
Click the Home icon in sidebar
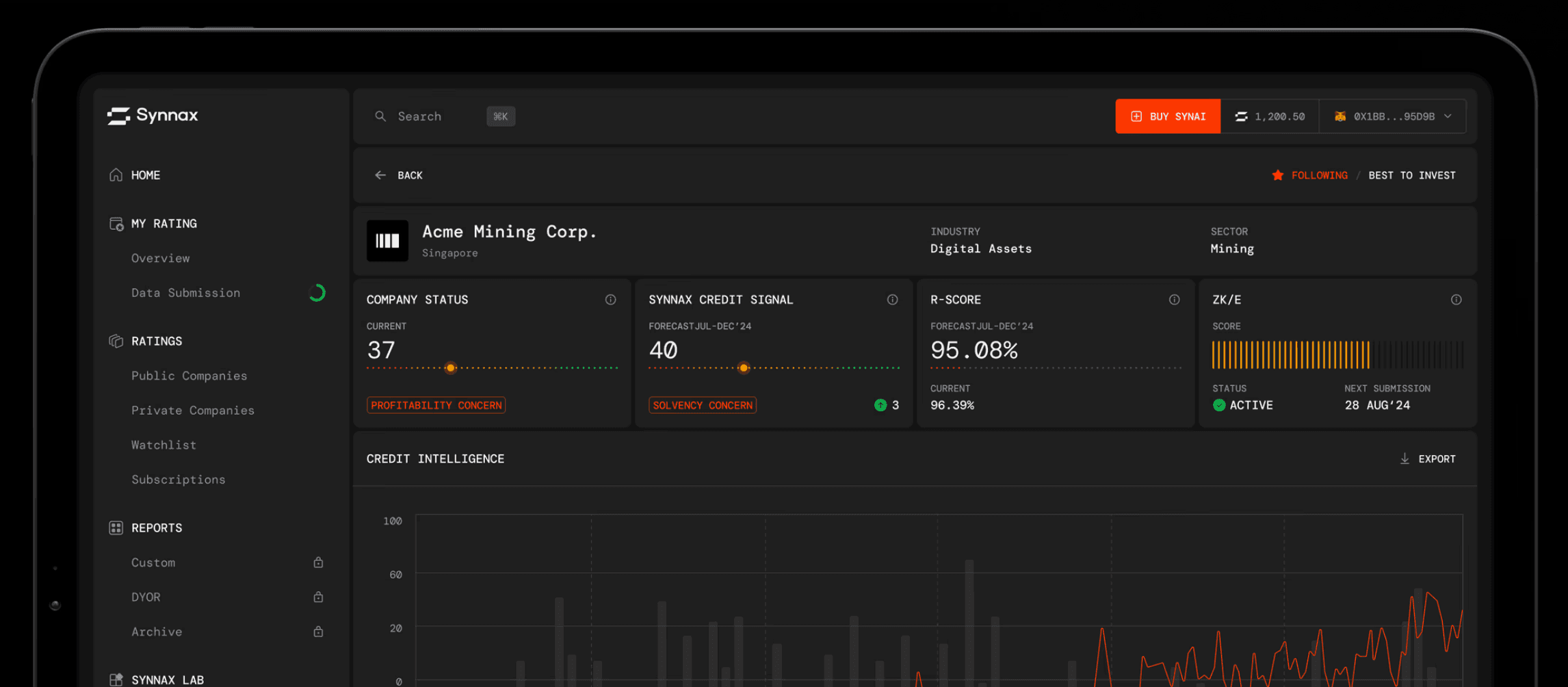(x=116, y=175)
